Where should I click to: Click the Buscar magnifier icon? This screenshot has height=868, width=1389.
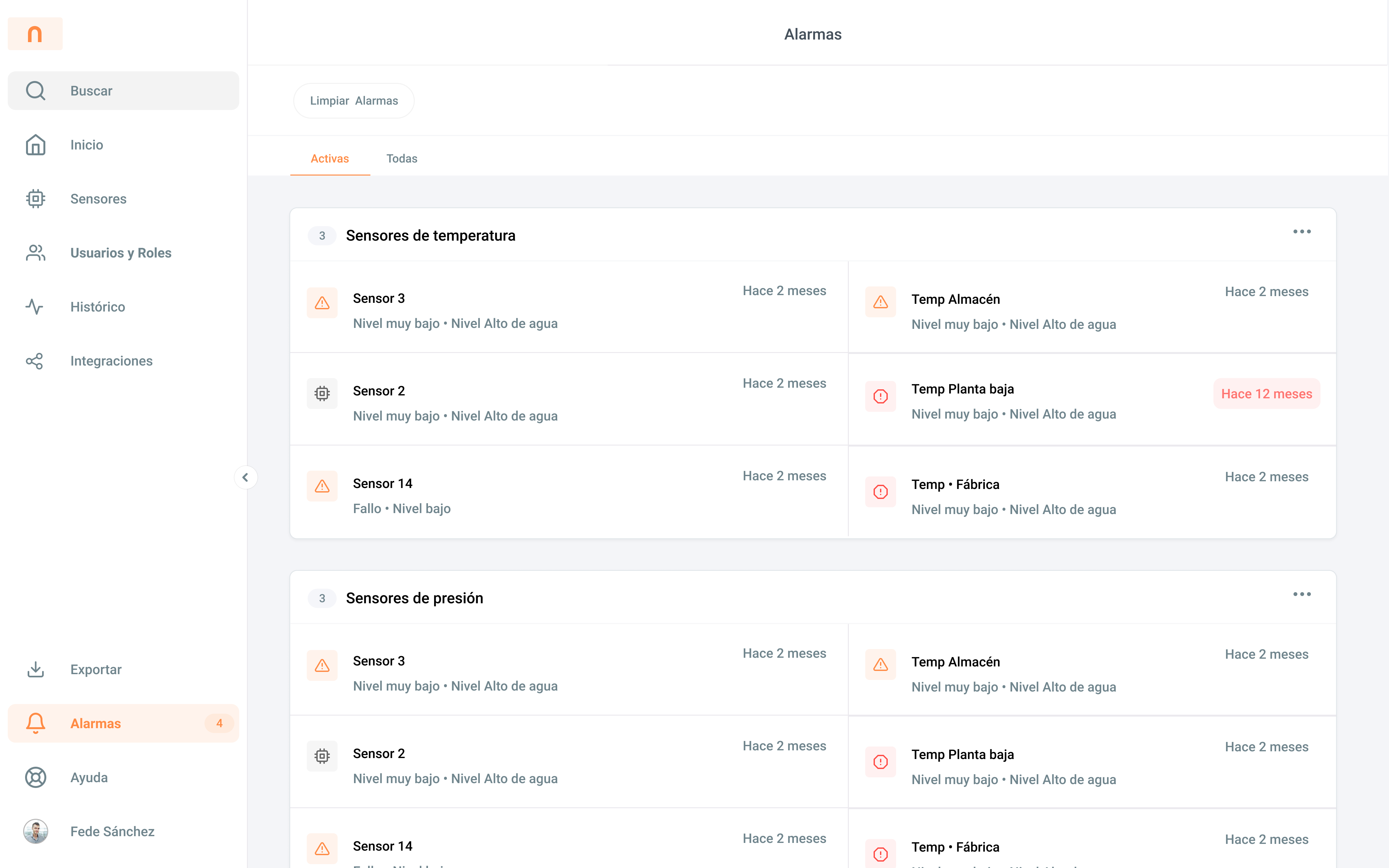click(x=36, y=91)
